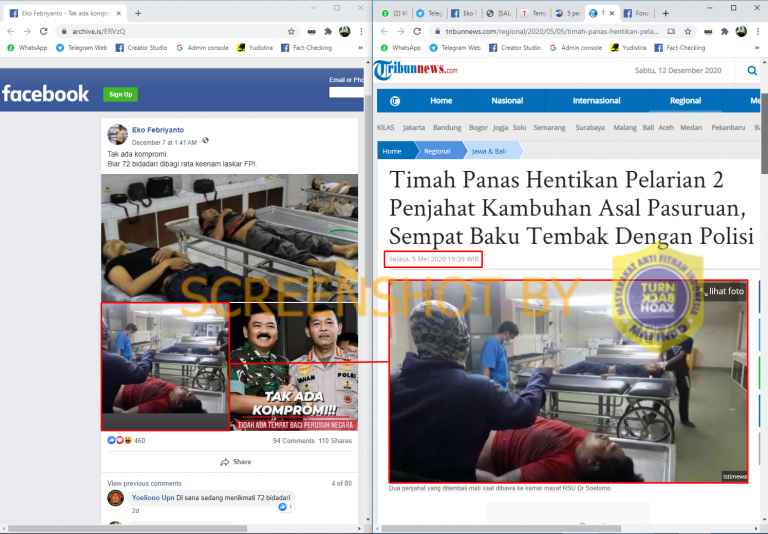Close the Eko Febriyanto Facebook tab
This screenshot has width=768, height=534.
pyautogui.click(x=119, y=13)
